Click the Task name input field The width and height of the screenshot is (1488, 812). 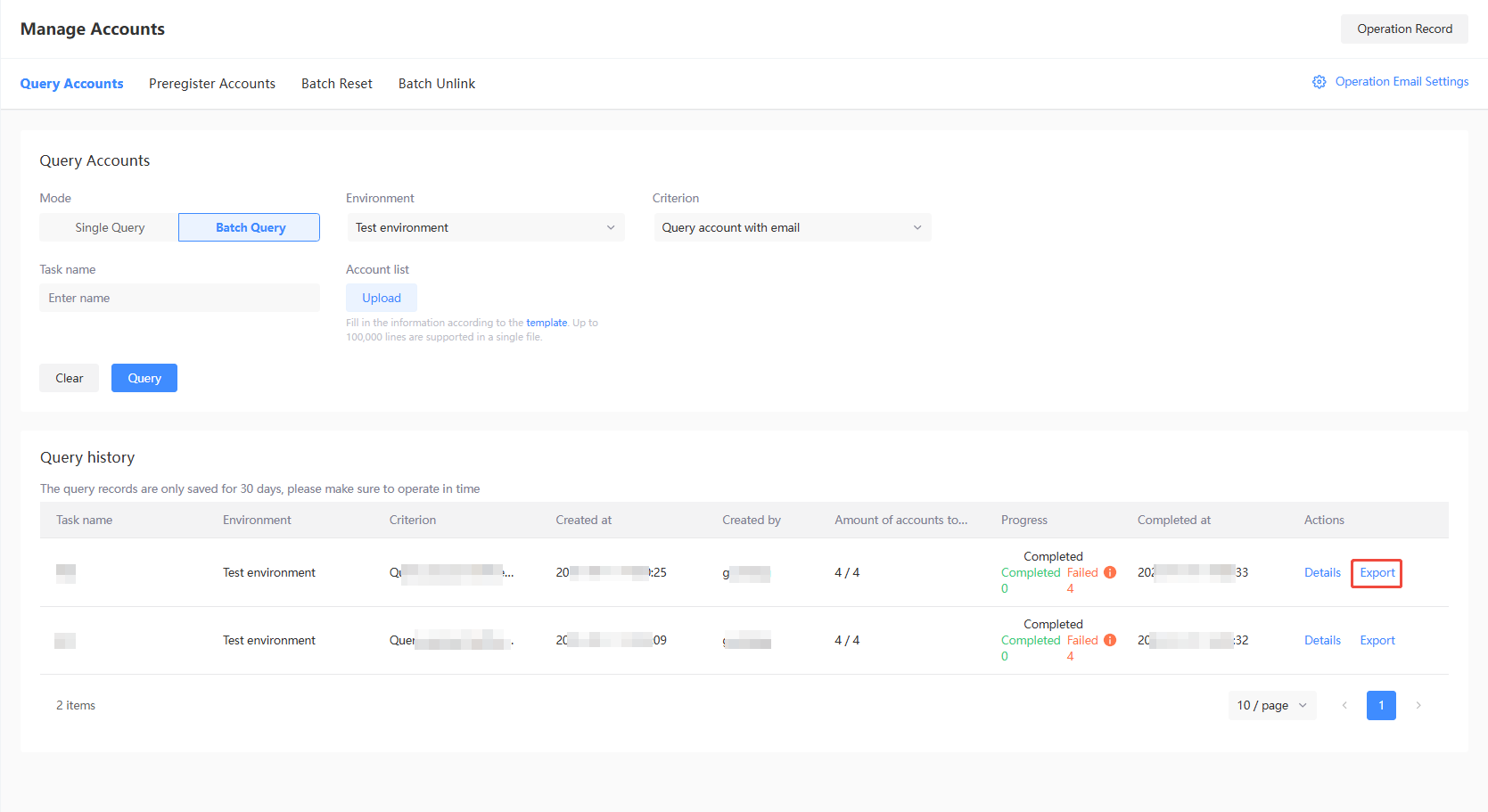pyautogui.click(x=178, y=297)
